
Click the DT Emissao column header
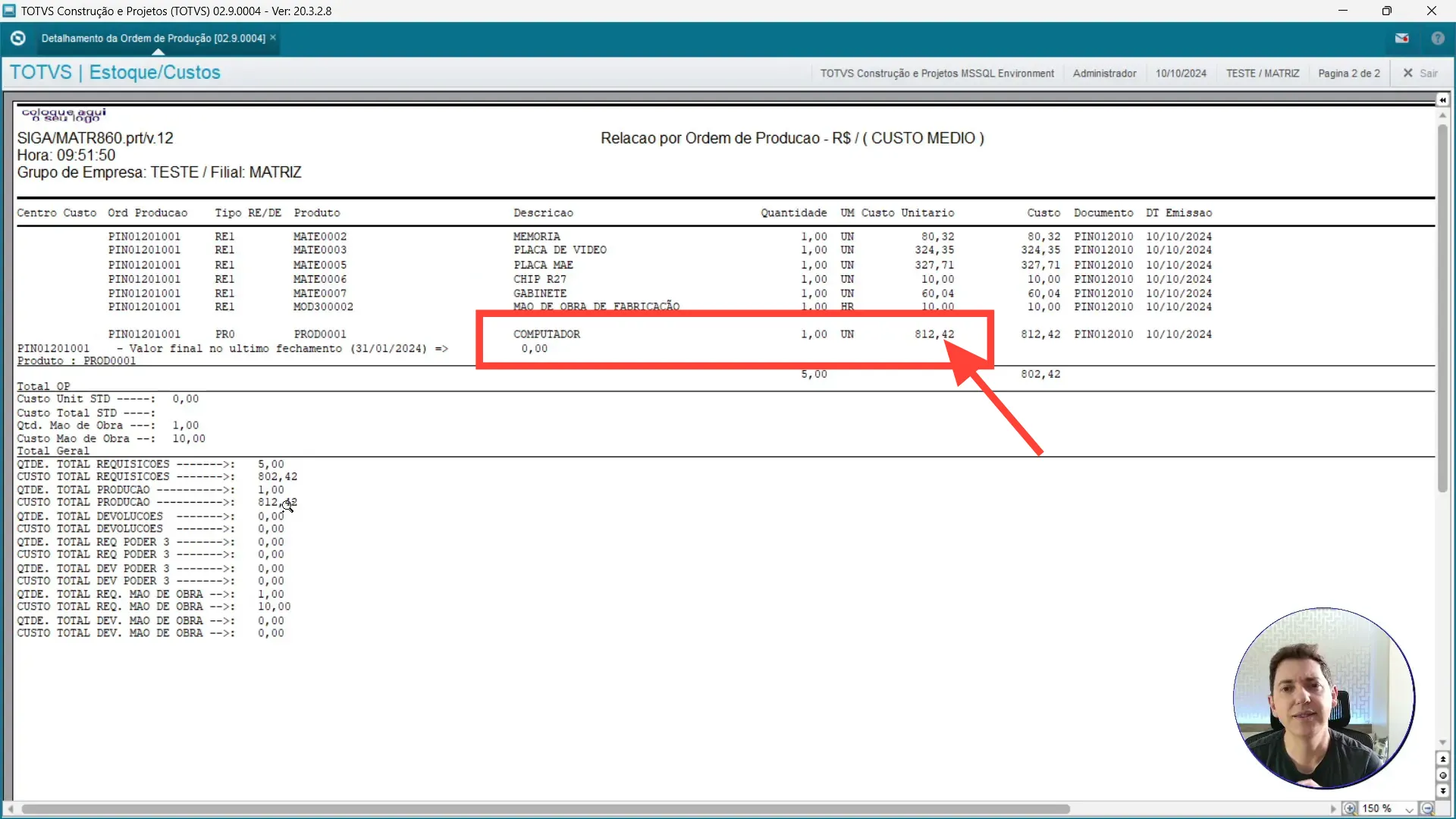[1178, 213]
